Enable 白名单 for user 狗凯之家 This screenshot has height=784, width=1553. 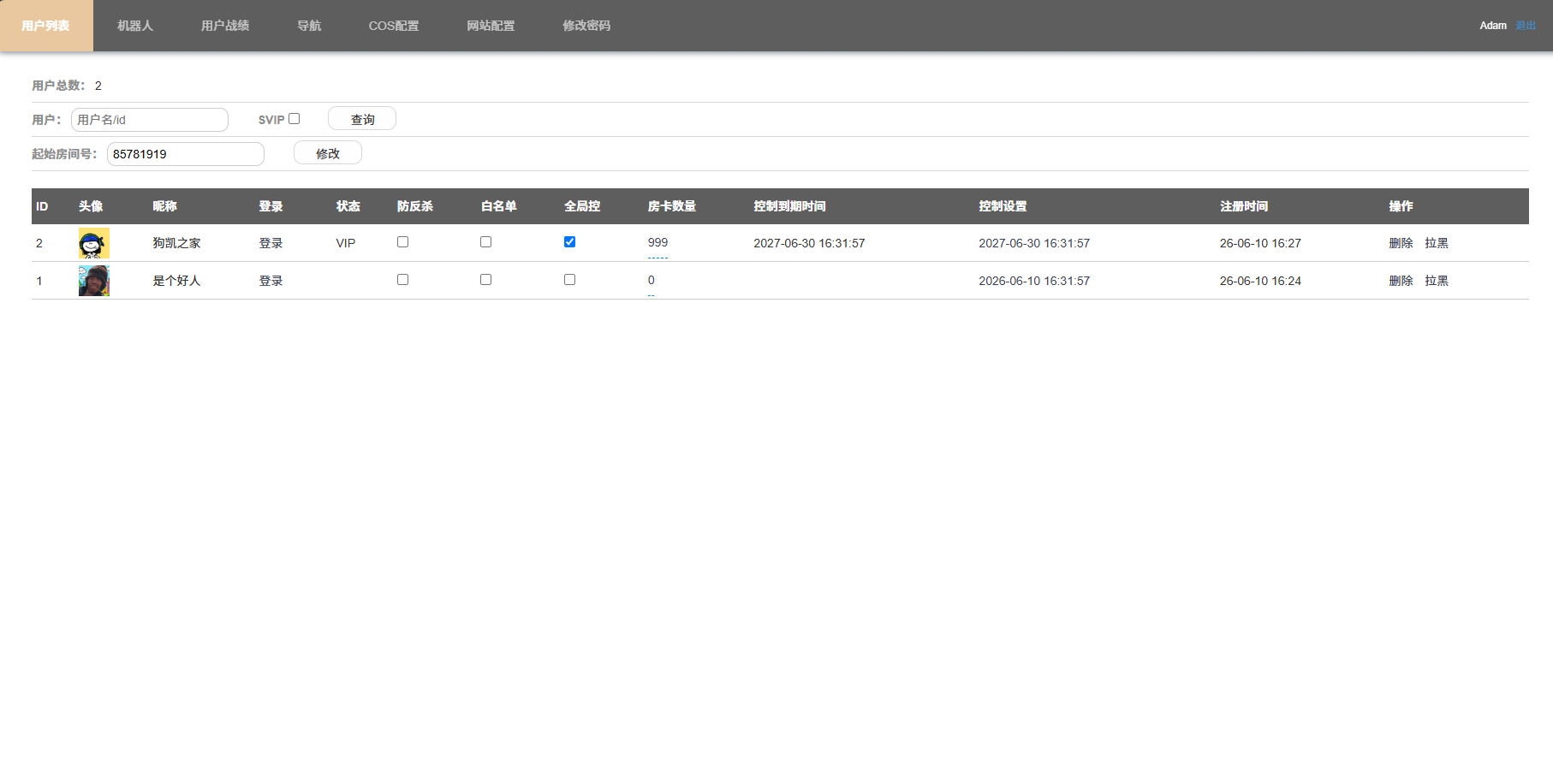coord(485,242)
